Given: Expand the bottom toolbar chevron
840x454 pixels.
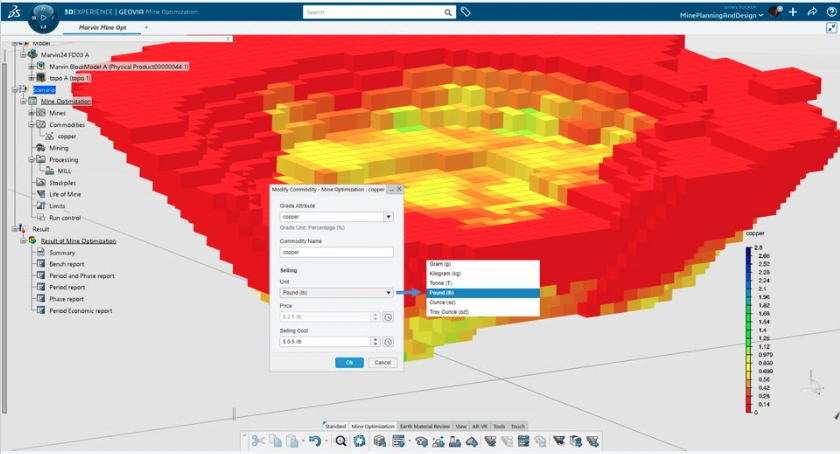Looking at the screenshot, I should [x=244, y=436].
